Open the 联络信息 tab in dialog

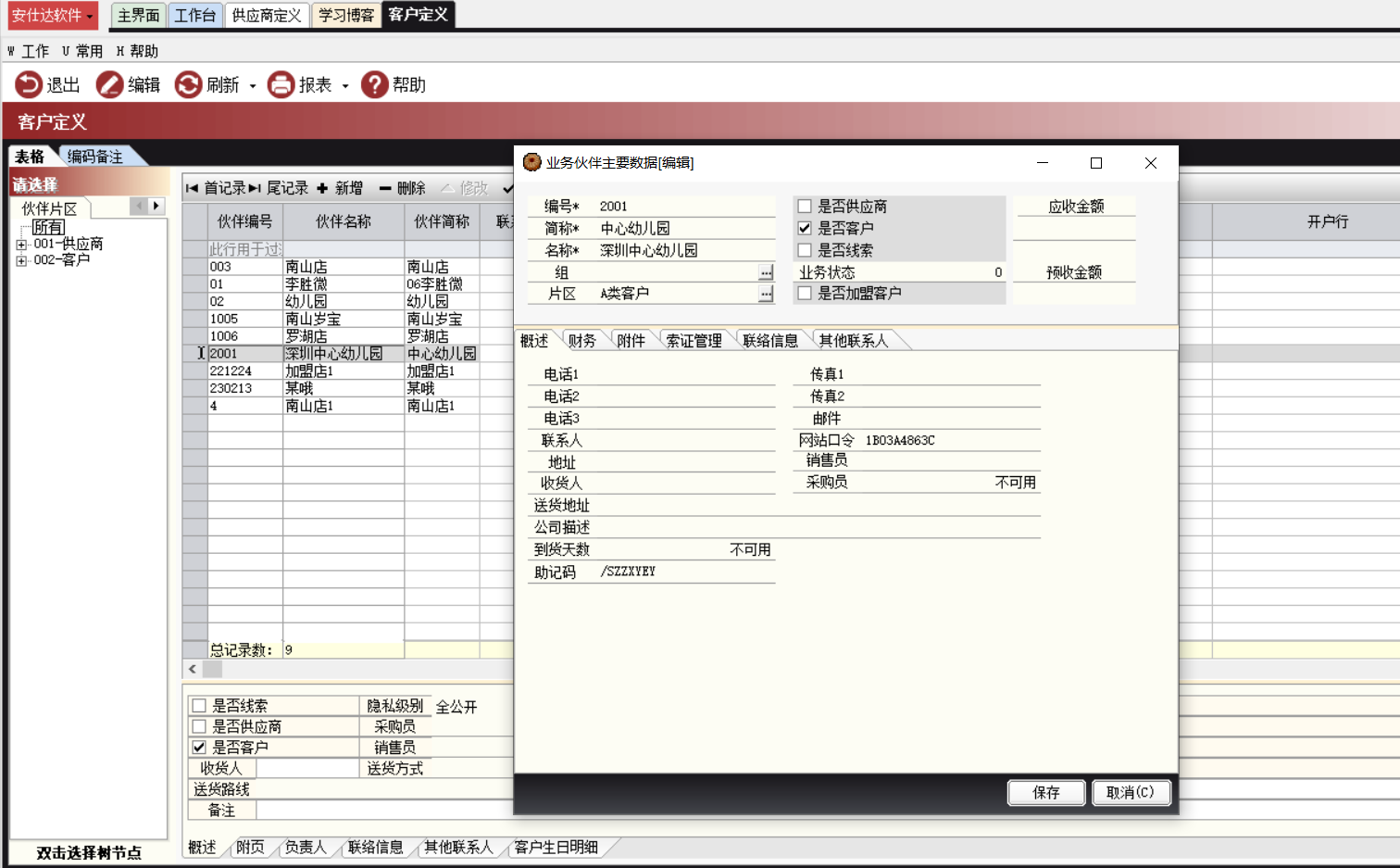[x=770, y=341]
